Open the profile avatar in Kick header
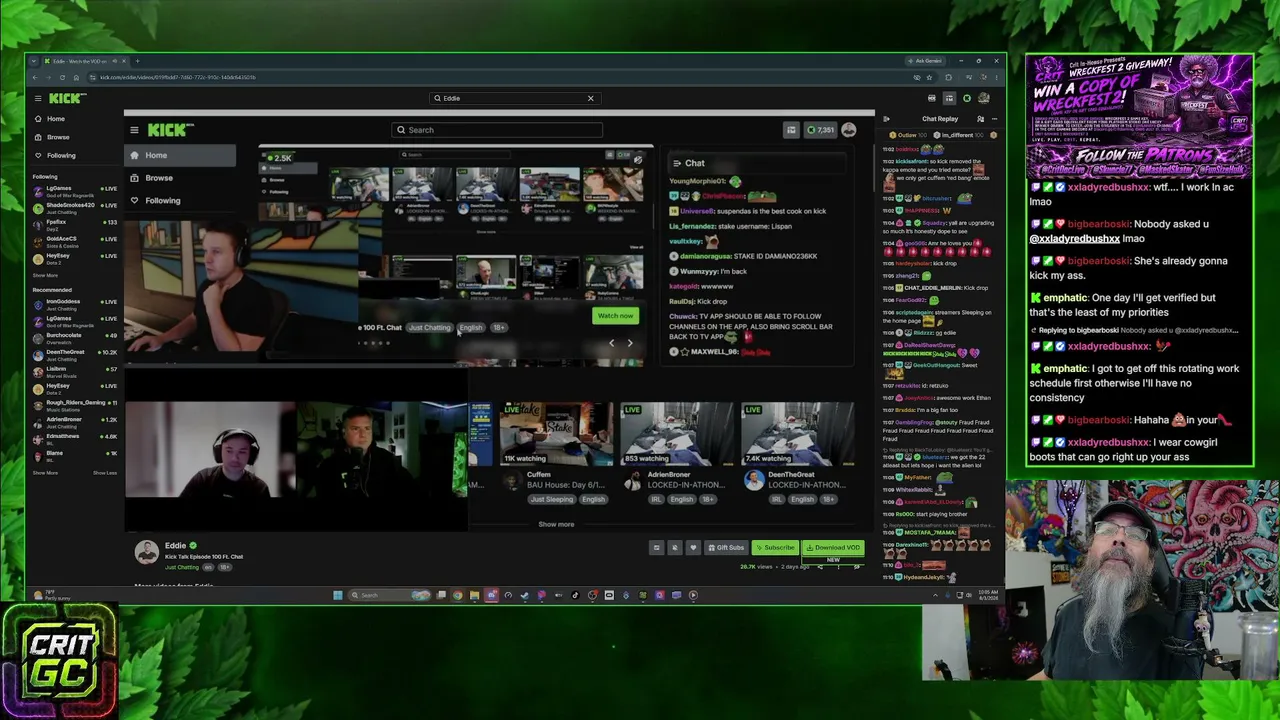 tap(984, 98)
